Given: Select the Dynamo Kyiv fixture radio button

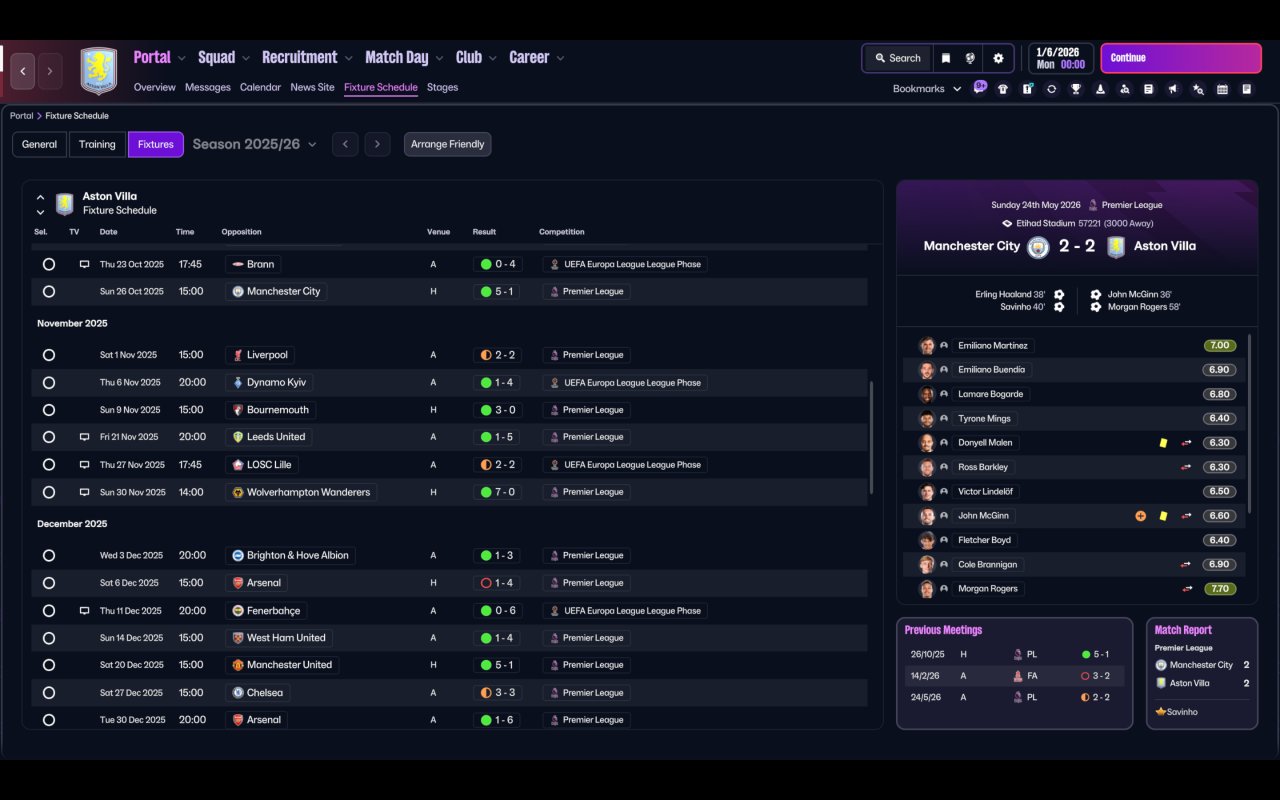Looking at the screenshot, I should pos(49,382).
